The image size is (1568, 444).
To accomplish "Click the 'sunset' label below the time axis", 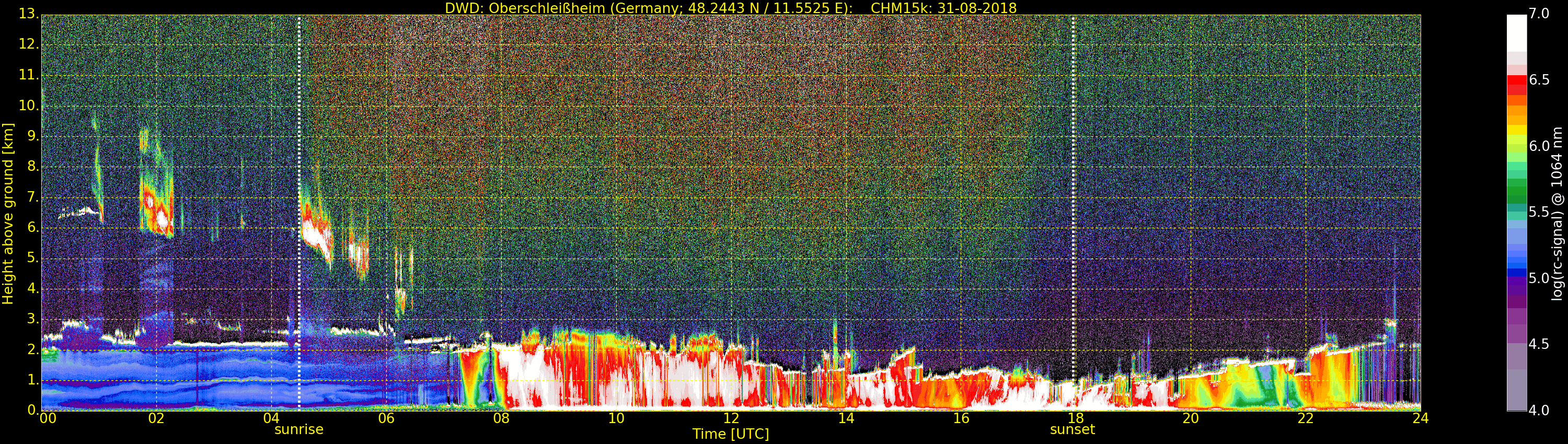I will pyautogui.click(x=1073, y=429).
